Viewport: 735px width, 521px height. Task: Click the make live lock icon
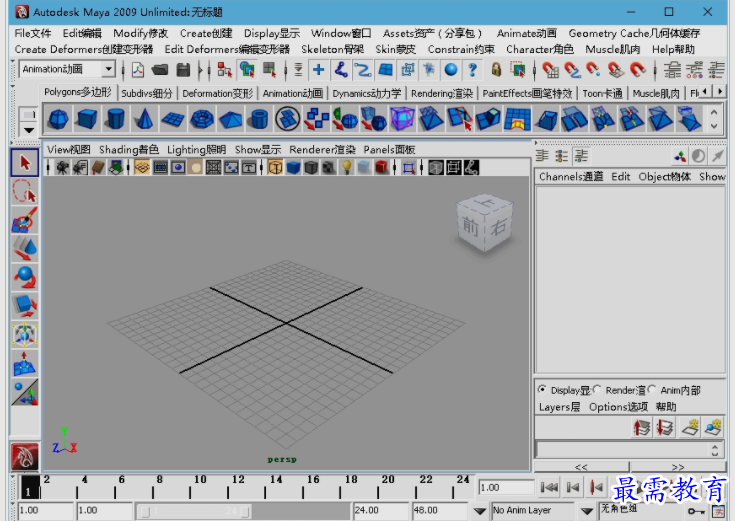click(x=496, y=70)
